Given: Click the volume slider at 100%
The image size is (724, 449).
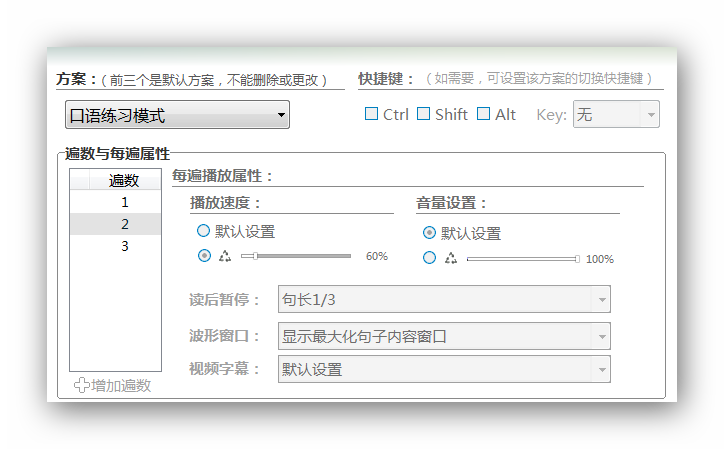Looking at the screenshot, I should 523,259.
